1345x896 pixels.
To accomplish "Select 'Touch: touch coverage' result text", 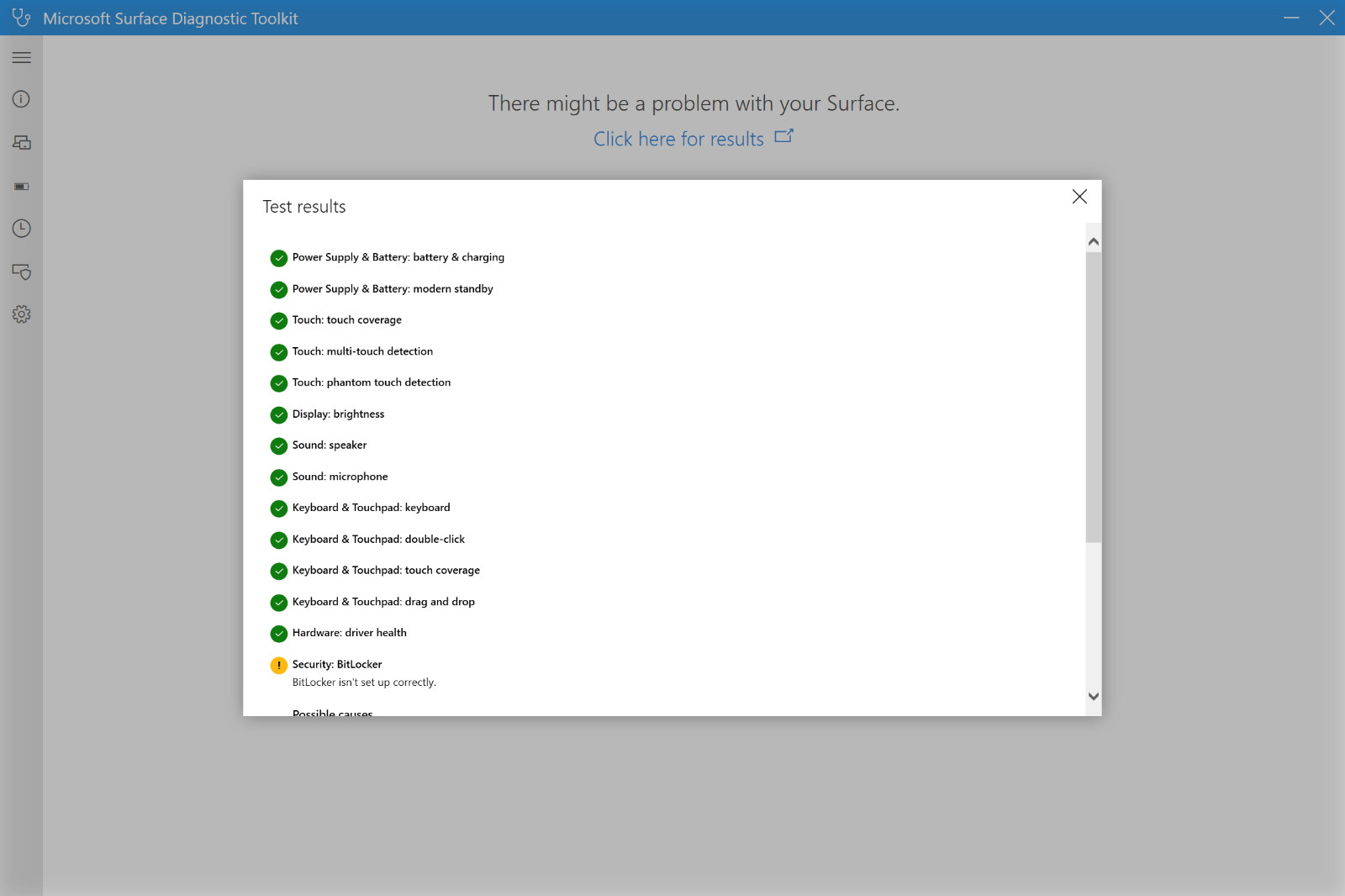I will 347,319.
